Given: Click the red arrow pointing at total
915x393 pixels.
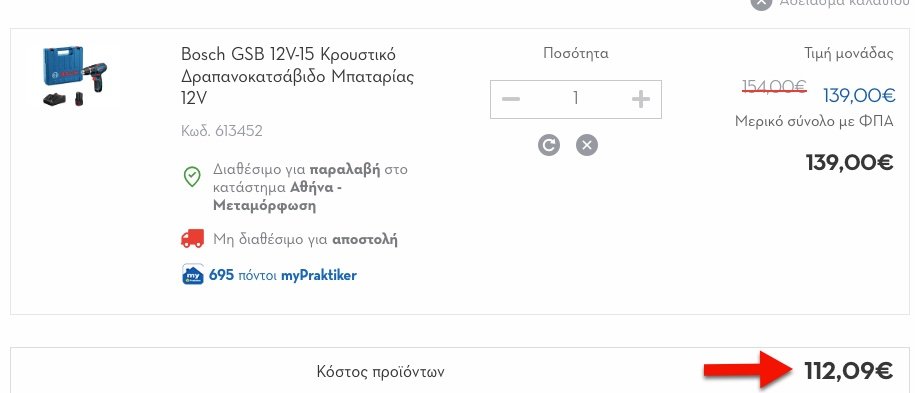Looking at the screenshot, I should [748, 370].
